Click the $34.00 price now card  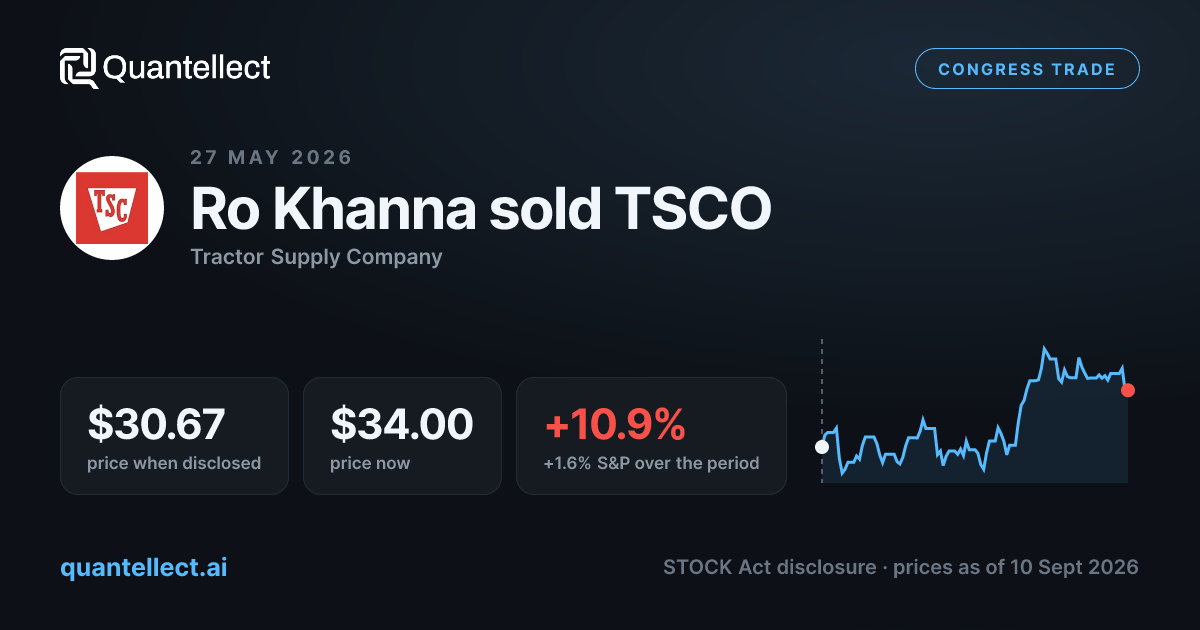coord(402,436)
